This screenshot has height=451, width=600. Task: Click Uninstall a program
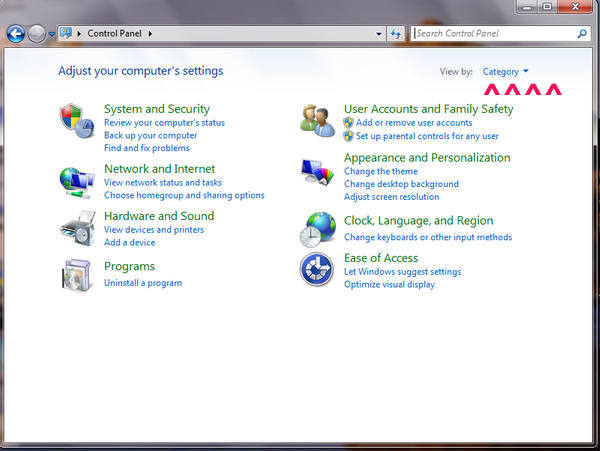143,283
